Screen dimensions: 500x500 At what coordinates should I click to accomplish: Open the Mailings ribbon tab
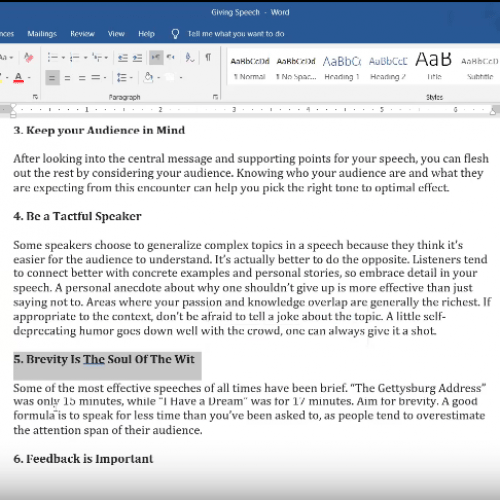pyautogui.click(x=42, y=34)
